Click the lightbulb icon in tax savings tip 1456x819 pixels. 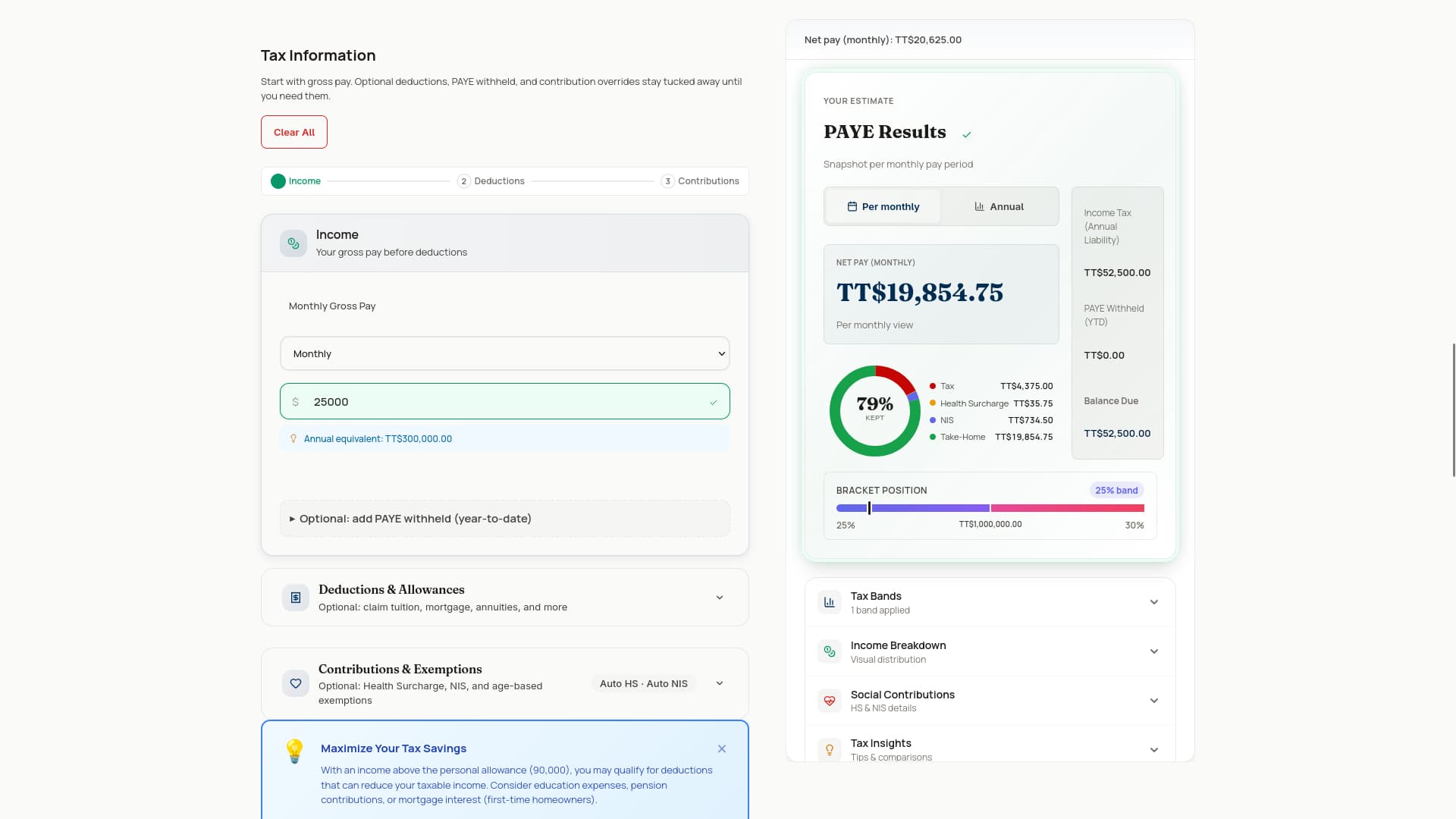click(294, 751)
